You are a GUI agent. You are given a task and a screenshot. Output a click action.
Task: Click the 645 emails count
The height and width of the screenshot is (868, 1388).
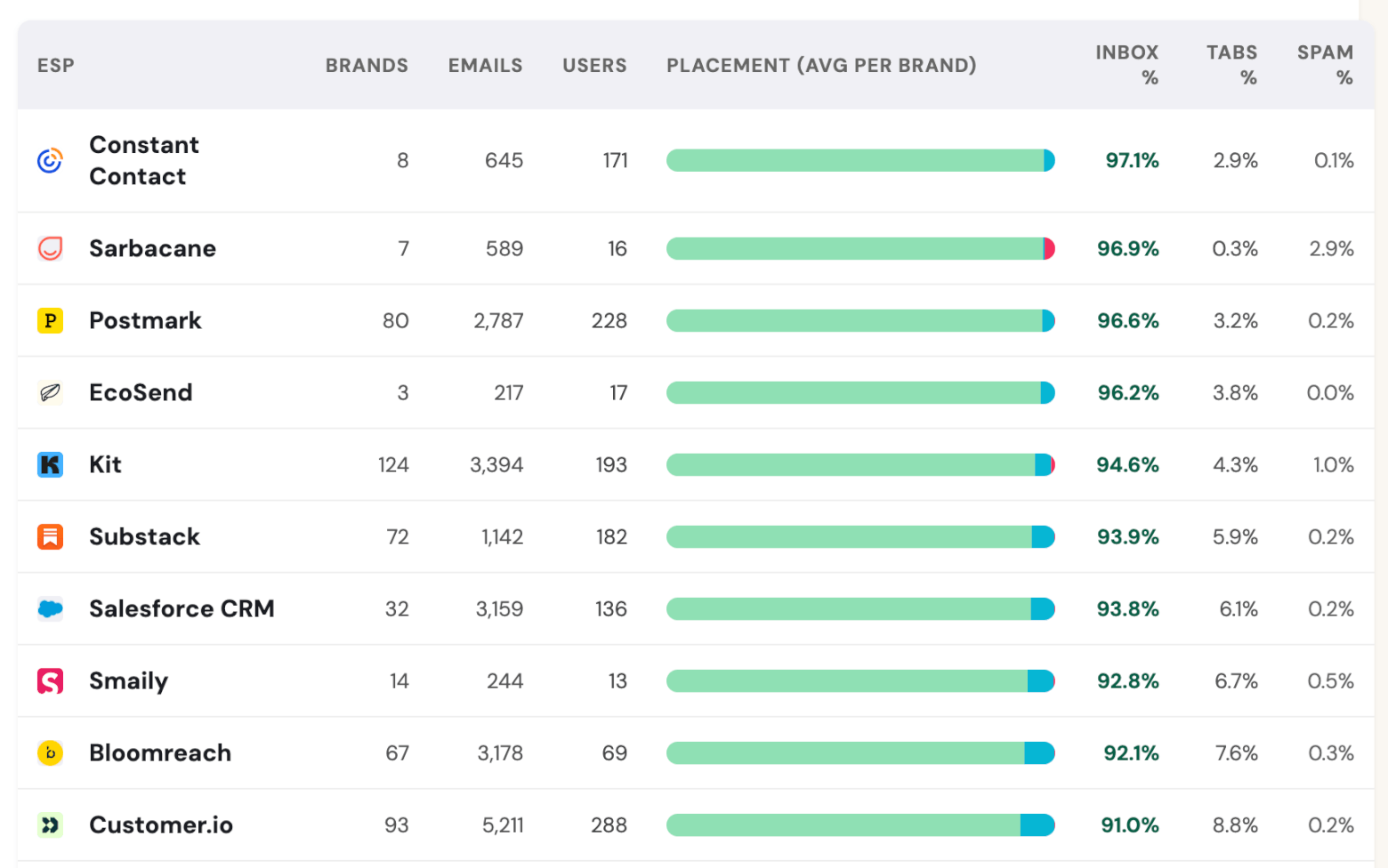pyautogui.click(x=504, y=160)
